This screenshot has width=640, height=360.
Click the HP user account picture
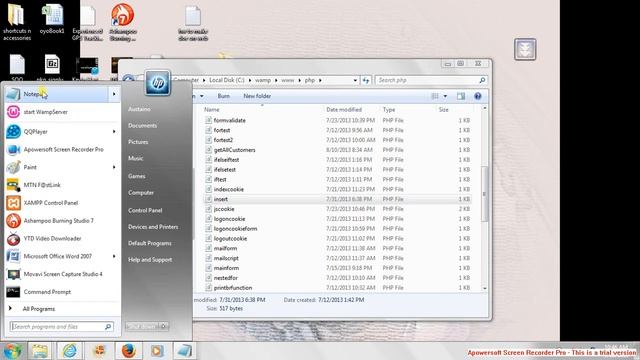158,83
